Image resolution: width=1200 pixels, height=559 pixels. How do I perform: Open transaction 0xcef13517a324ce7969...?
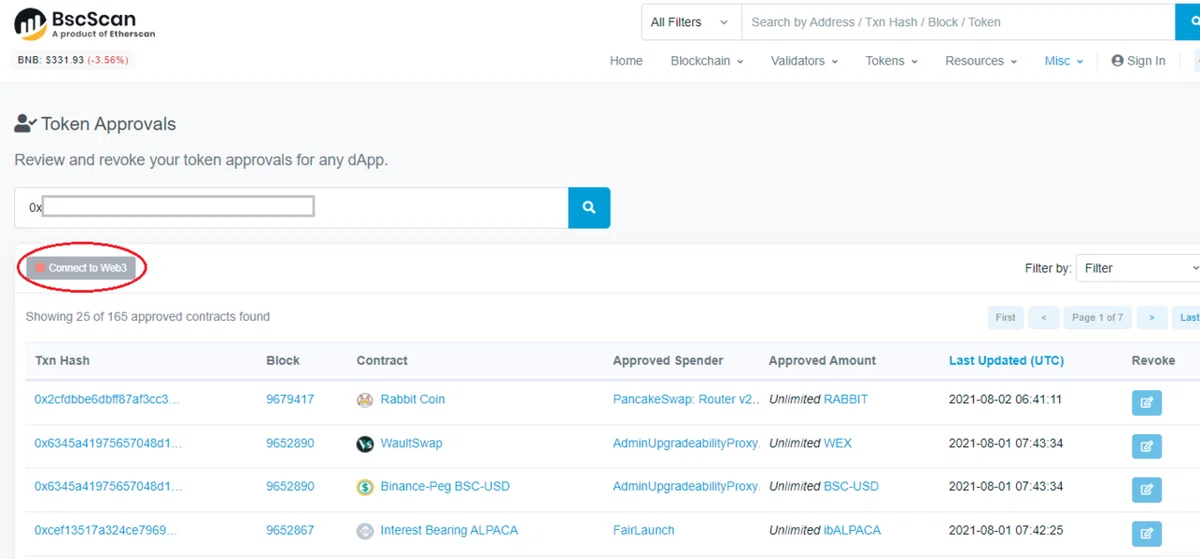tap(107, 530)
